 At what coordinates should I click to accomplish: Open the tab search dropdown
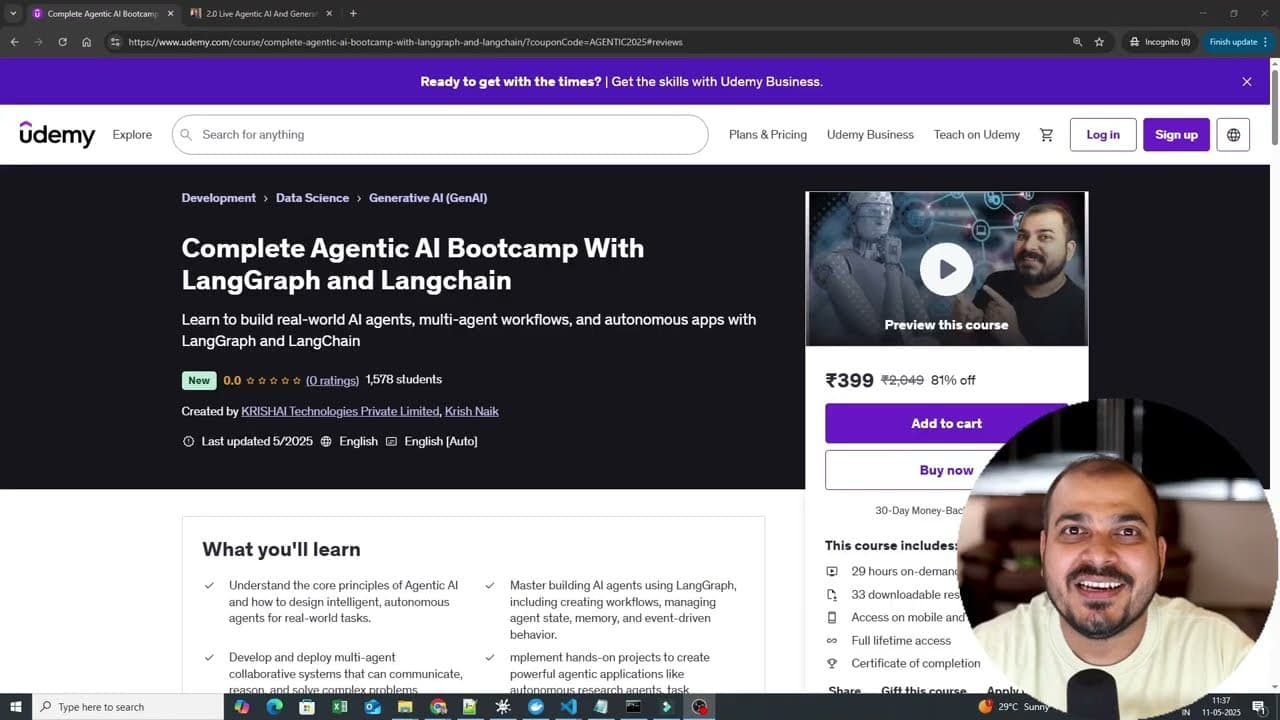pyautogui.click(x=13, y=14)
